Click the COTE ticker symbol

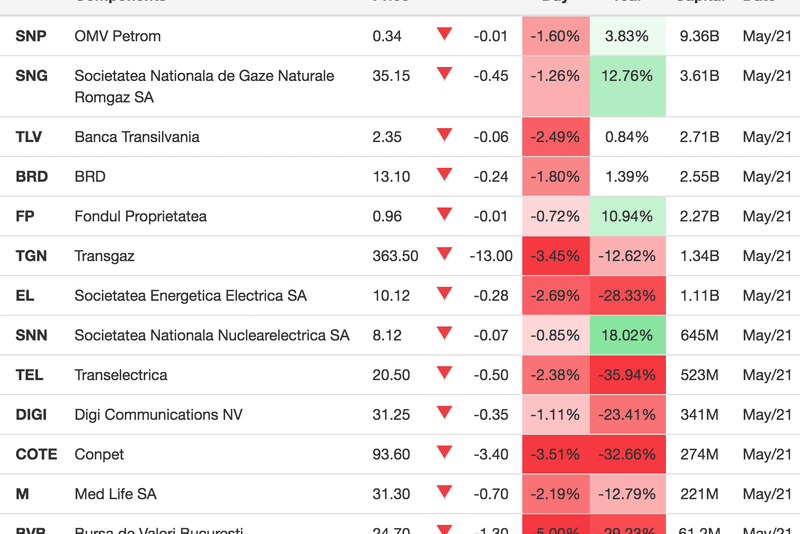(35, 454)
